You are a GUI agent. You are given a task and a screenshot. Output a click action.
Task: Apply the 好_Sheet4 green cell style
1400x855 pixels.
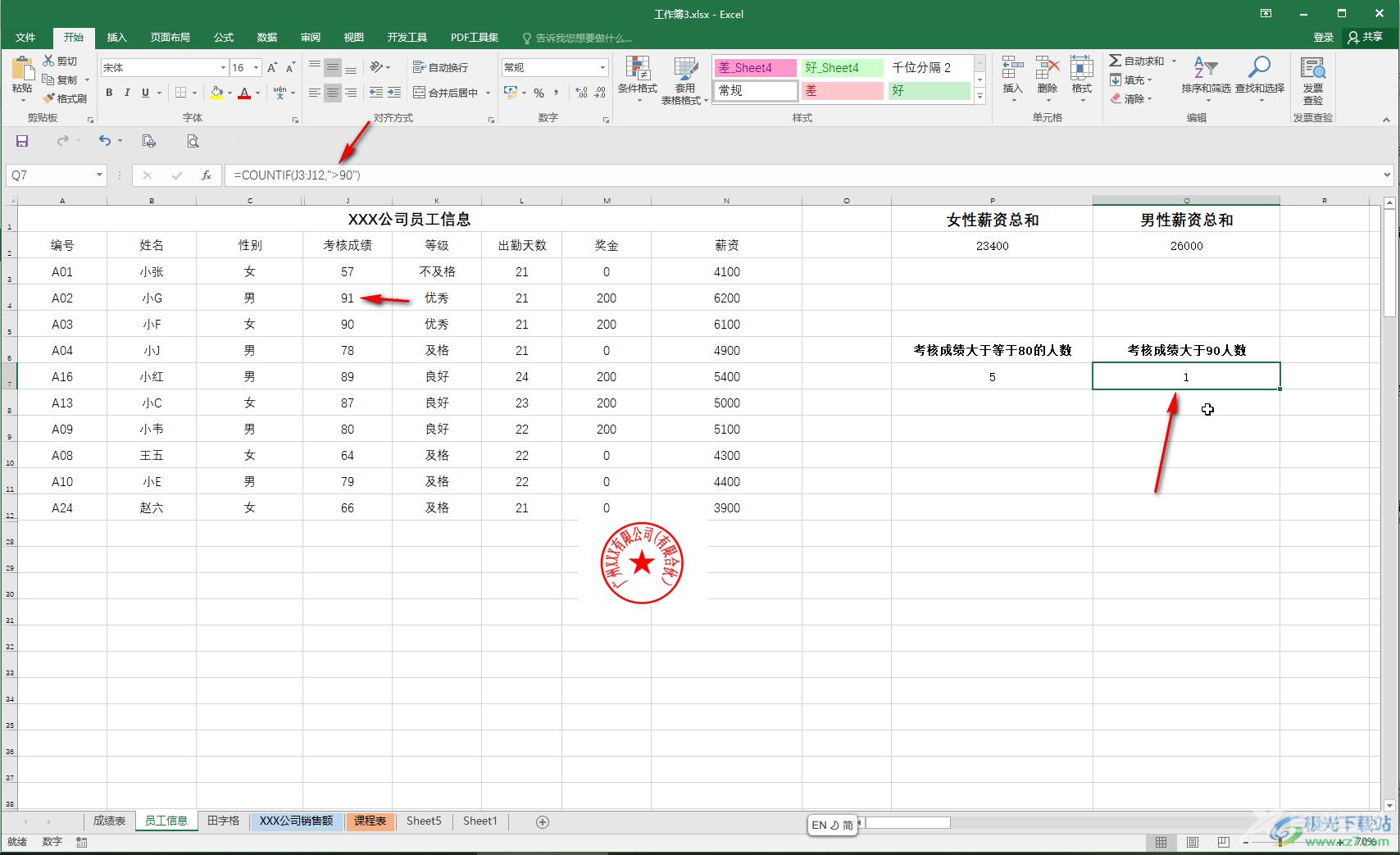tap(843, 67)
